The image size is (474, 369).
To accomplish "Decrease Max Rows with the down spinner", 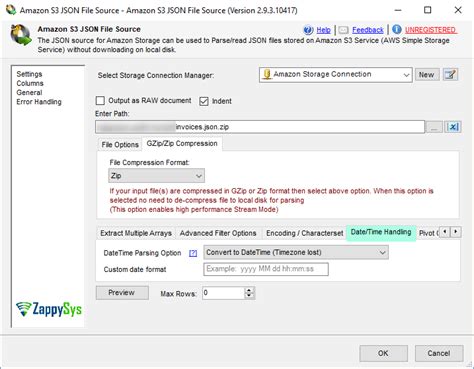I will [x=249, y=296].
